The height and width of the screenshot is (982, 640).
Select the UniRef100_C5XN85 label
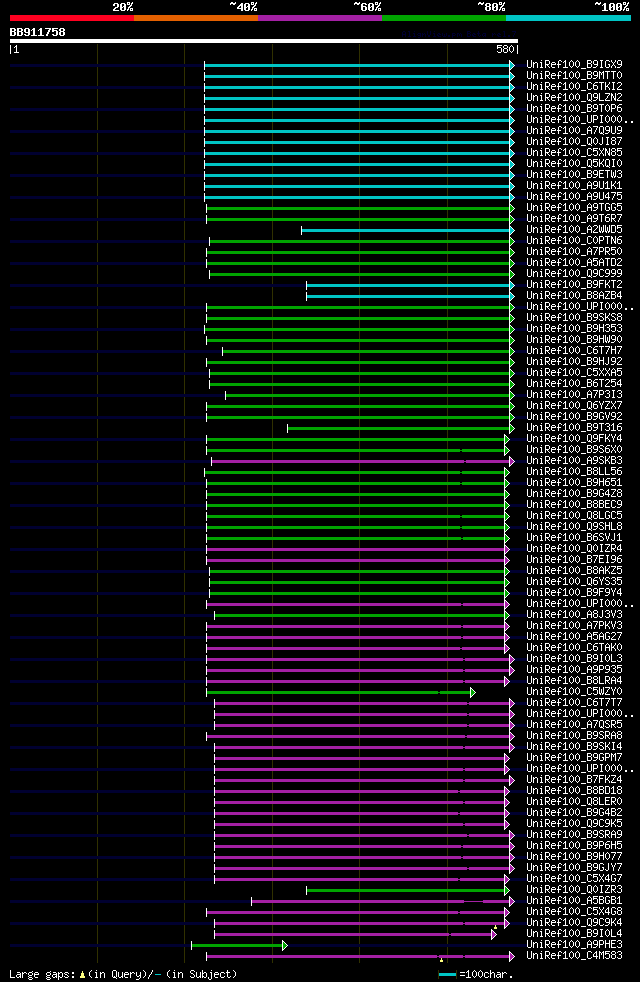574,153
